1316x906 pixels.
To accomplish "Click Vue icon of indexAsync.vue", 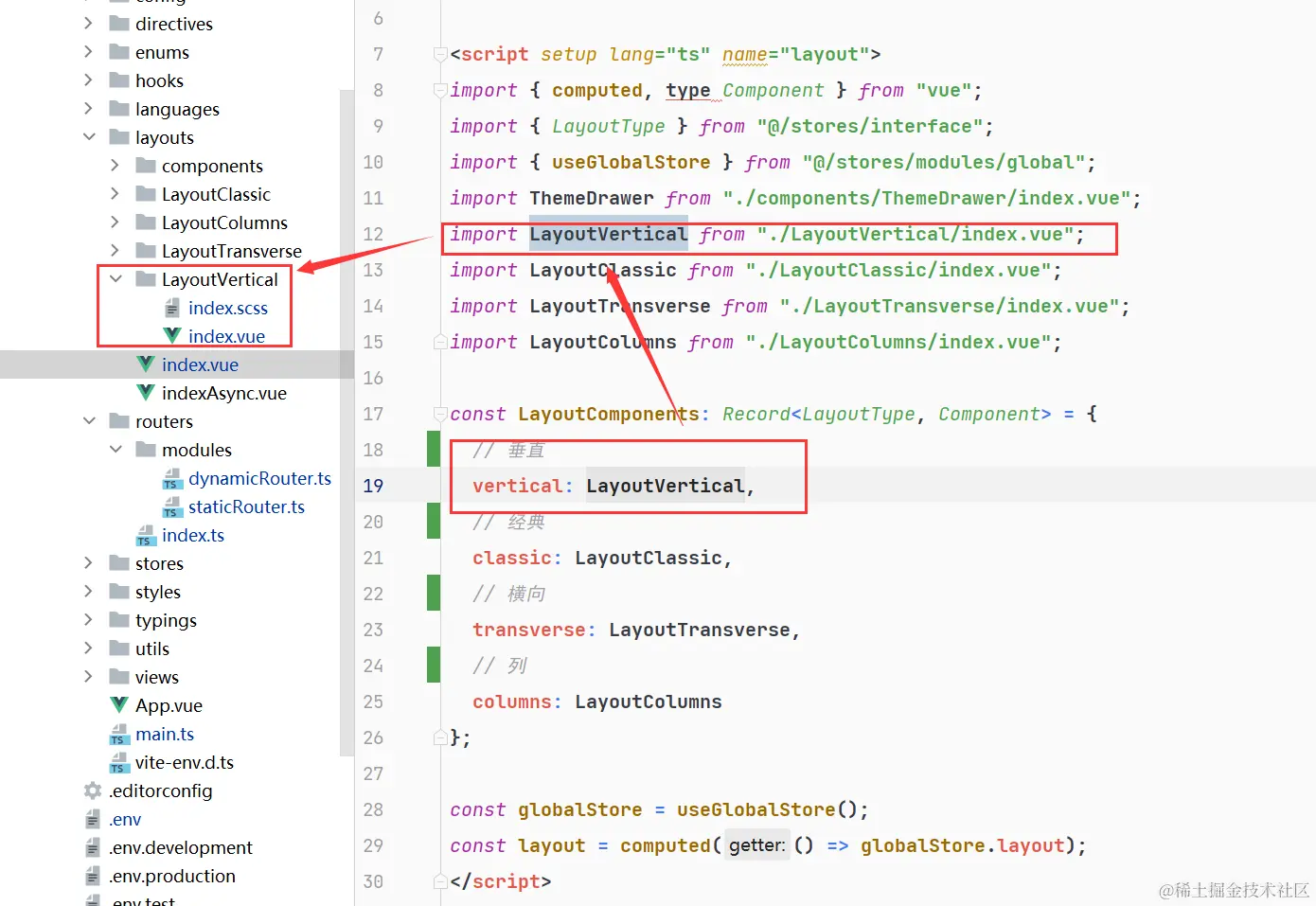I will coord(146,392).
